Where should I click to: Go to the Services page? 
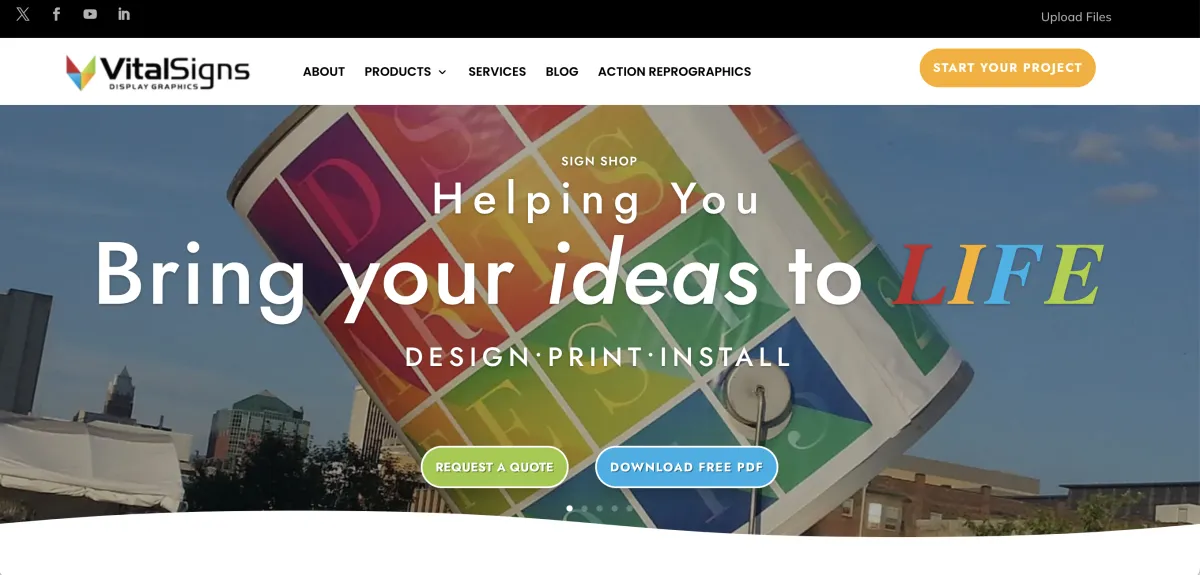[x=497, y=72]
